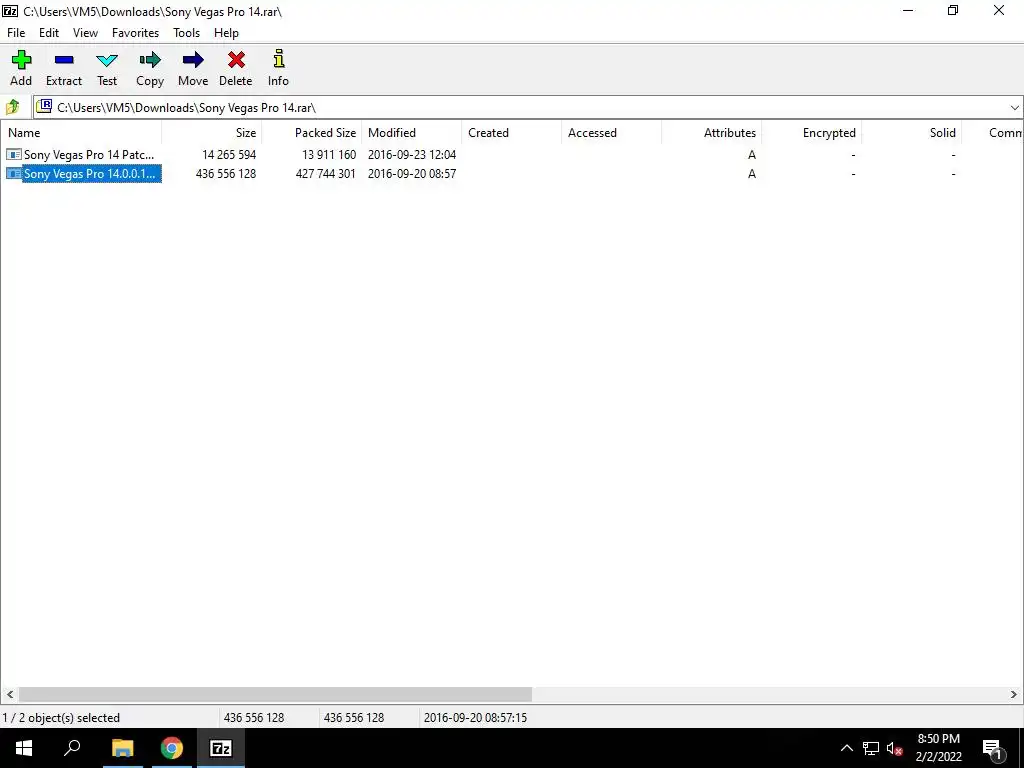Sort by Accessed column header
Screen dimensions: 1024x768
(611, 133)
